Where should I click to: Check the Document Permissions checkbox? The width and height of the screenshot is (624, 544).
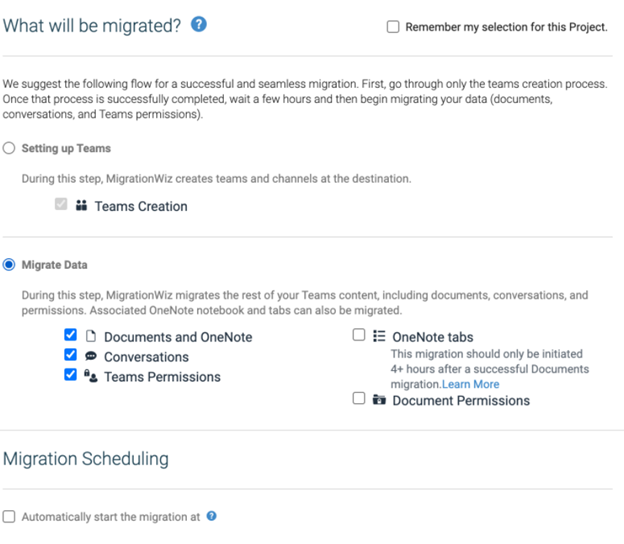(x=359, y=399)
